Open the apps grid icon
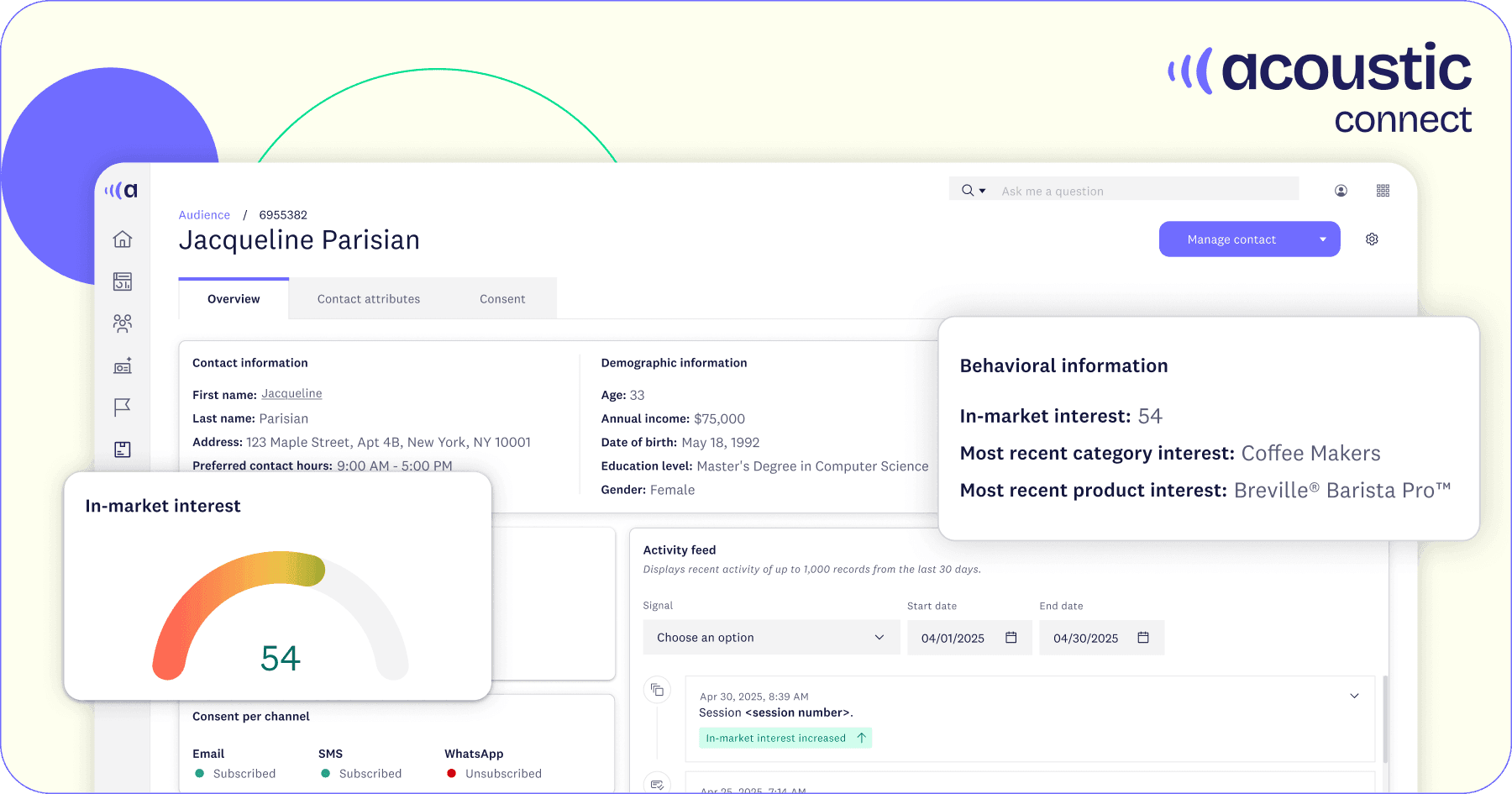 (1383, 191)
